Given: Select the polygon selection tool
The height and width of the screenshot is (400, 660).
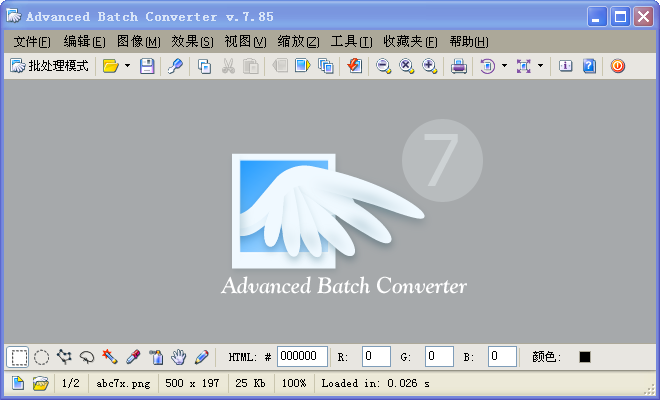Looking at the screenshot, I should pos(64,357).
